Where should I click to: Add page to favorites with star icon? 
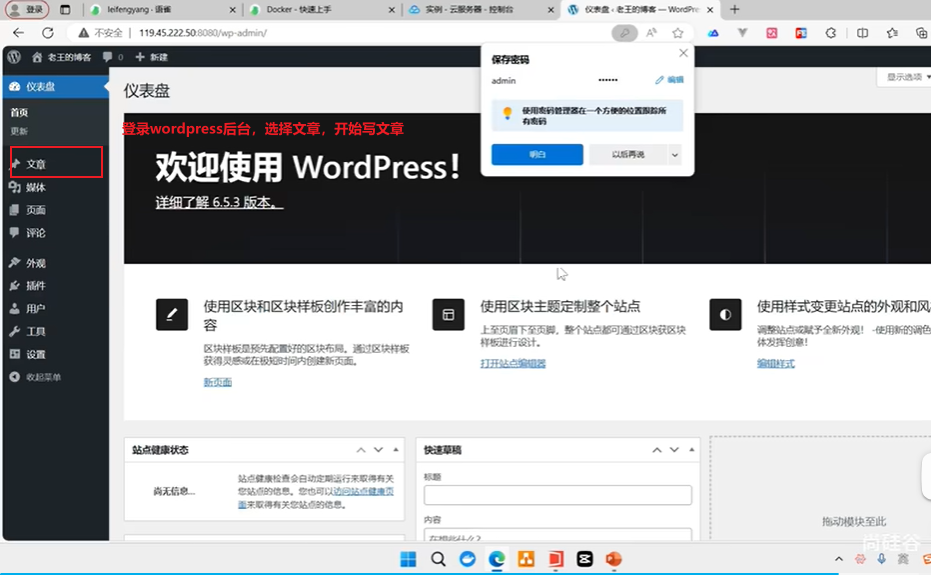pyautogui.click(x=677, y=33)
